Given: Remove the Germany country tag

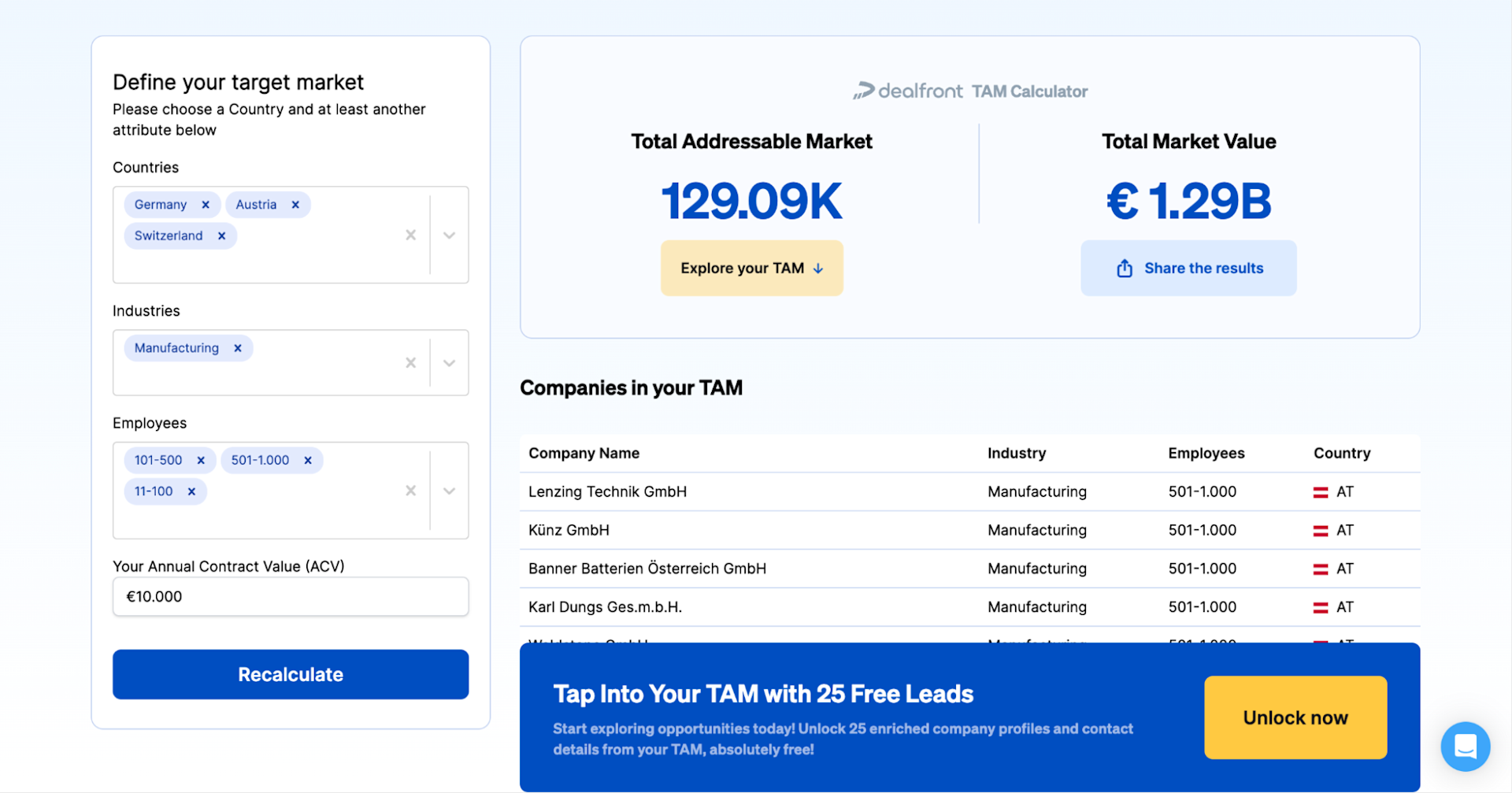Looking at the screenshot, I should coord(206,204).
